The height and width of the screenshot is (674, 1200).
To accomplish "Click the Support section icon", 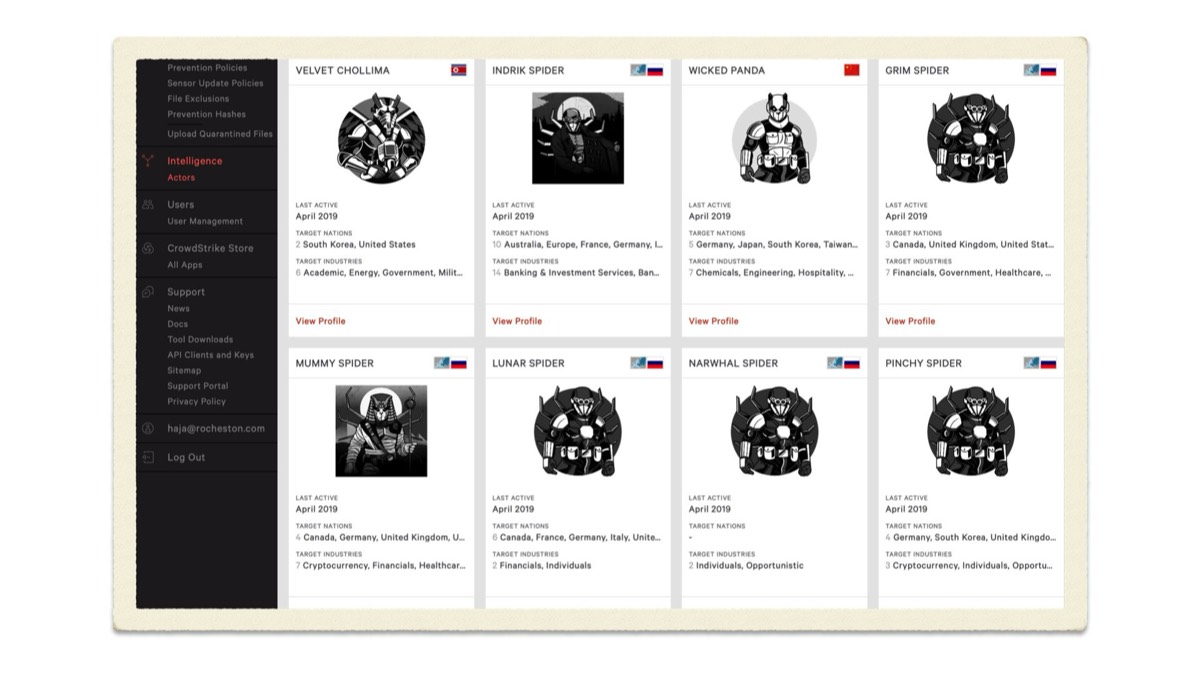I will tap(148, 292).
